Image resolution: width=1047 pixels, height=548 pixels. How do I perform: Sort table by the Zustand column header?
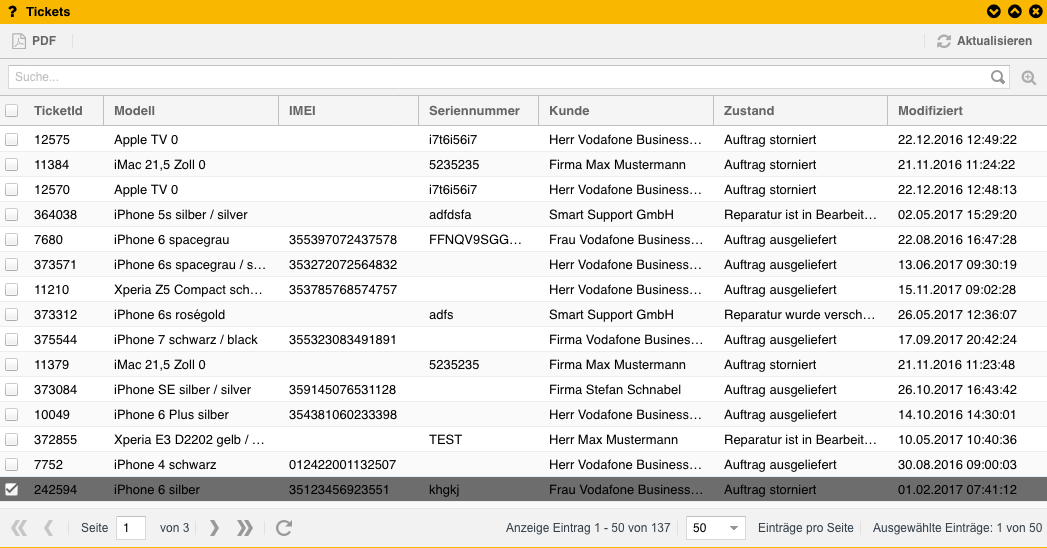[x=749, y=111]
